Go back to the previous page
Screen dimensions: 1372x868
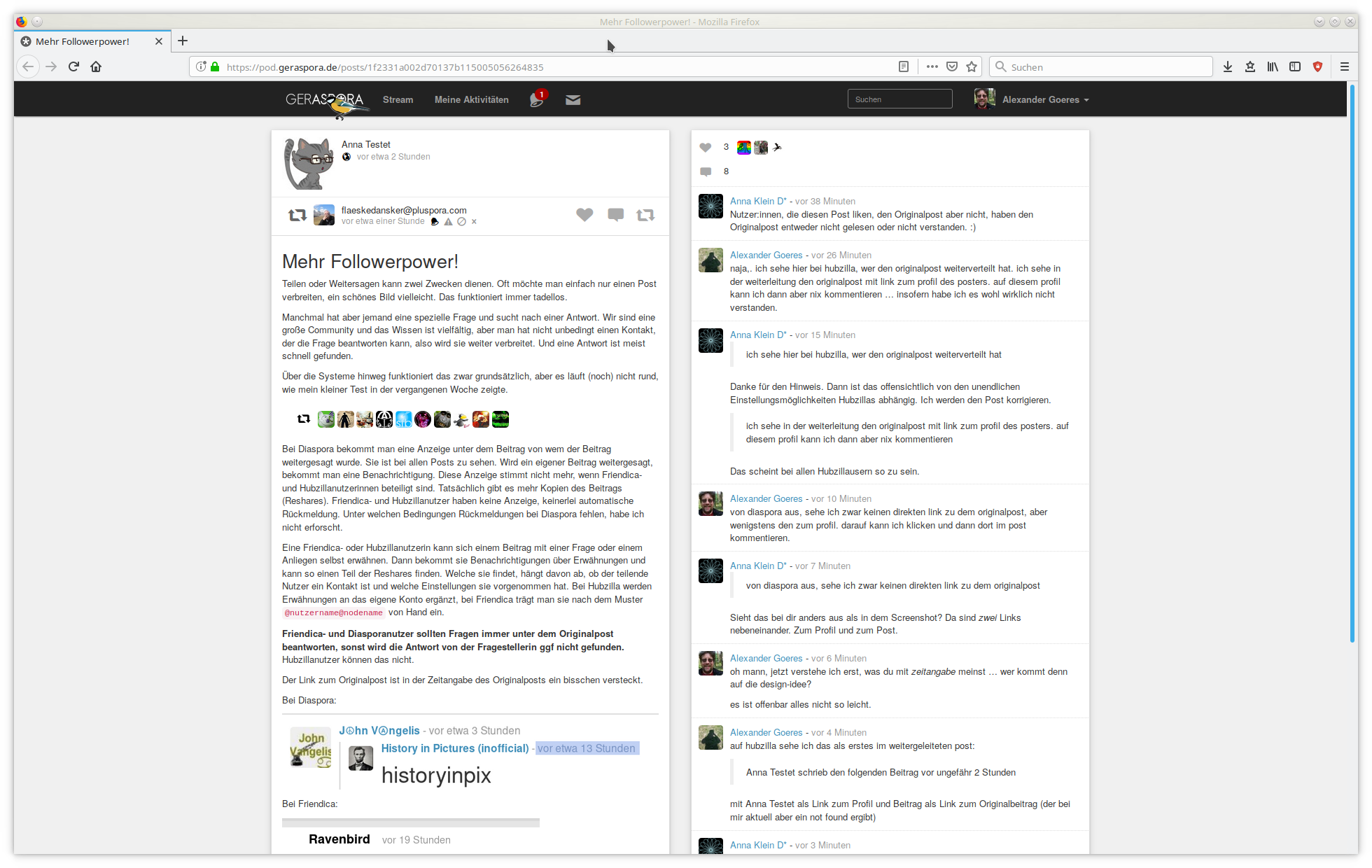tap(28, 66)
